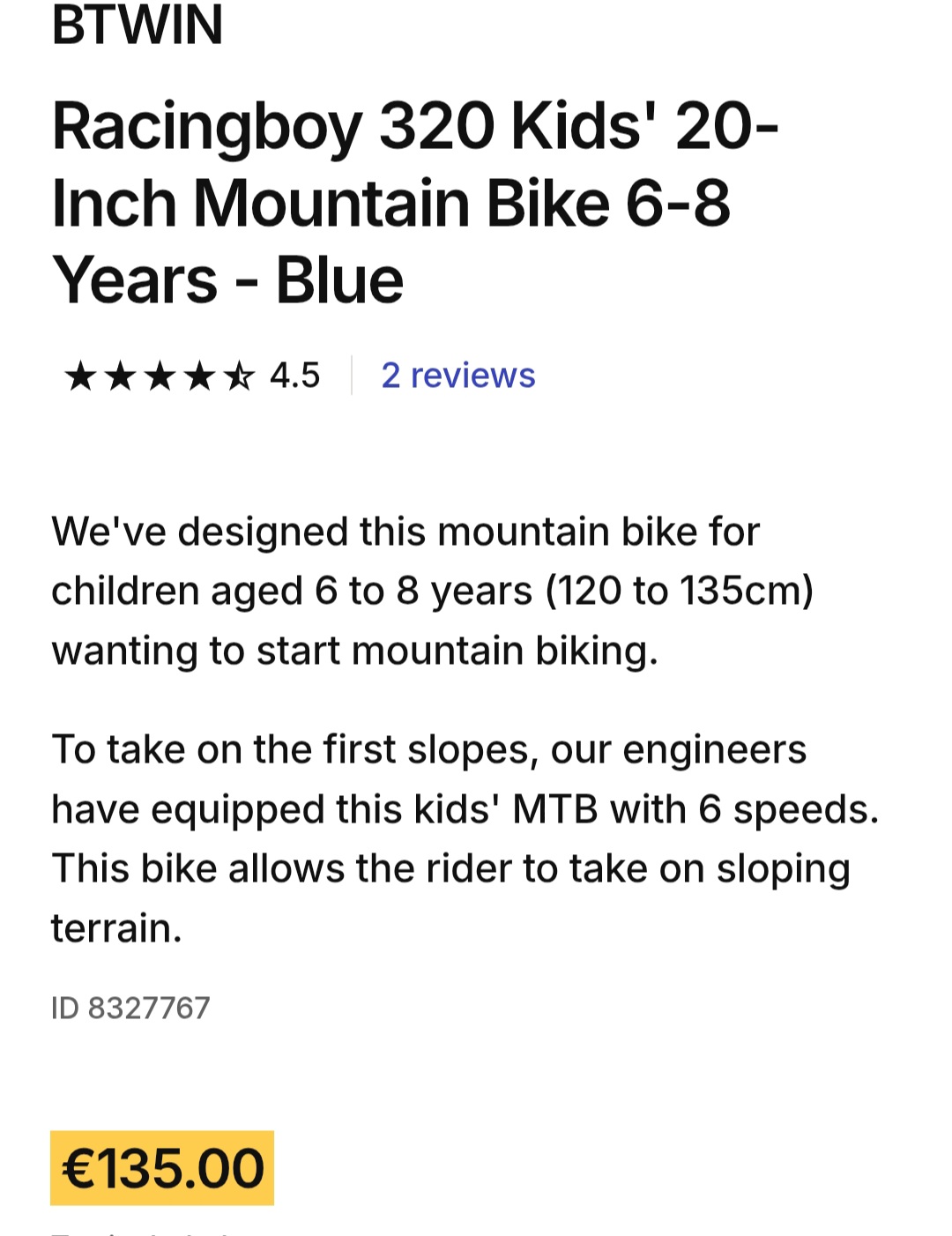Click the half-filled fifth star
The image size is (952, 1236).
(x=238, y=376)
